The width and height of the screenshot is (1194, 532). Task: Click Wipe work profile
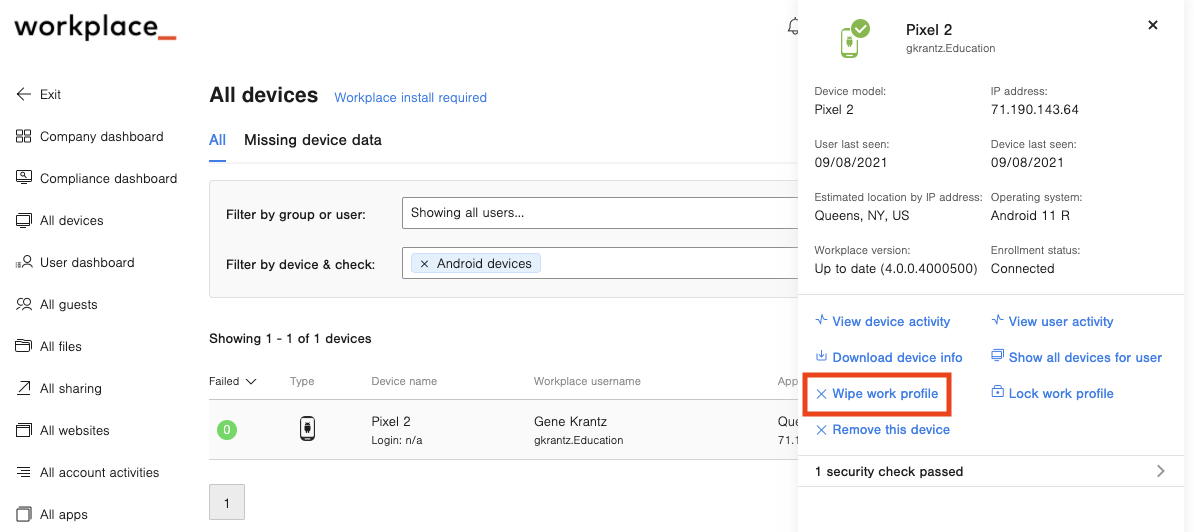(876, 393)
